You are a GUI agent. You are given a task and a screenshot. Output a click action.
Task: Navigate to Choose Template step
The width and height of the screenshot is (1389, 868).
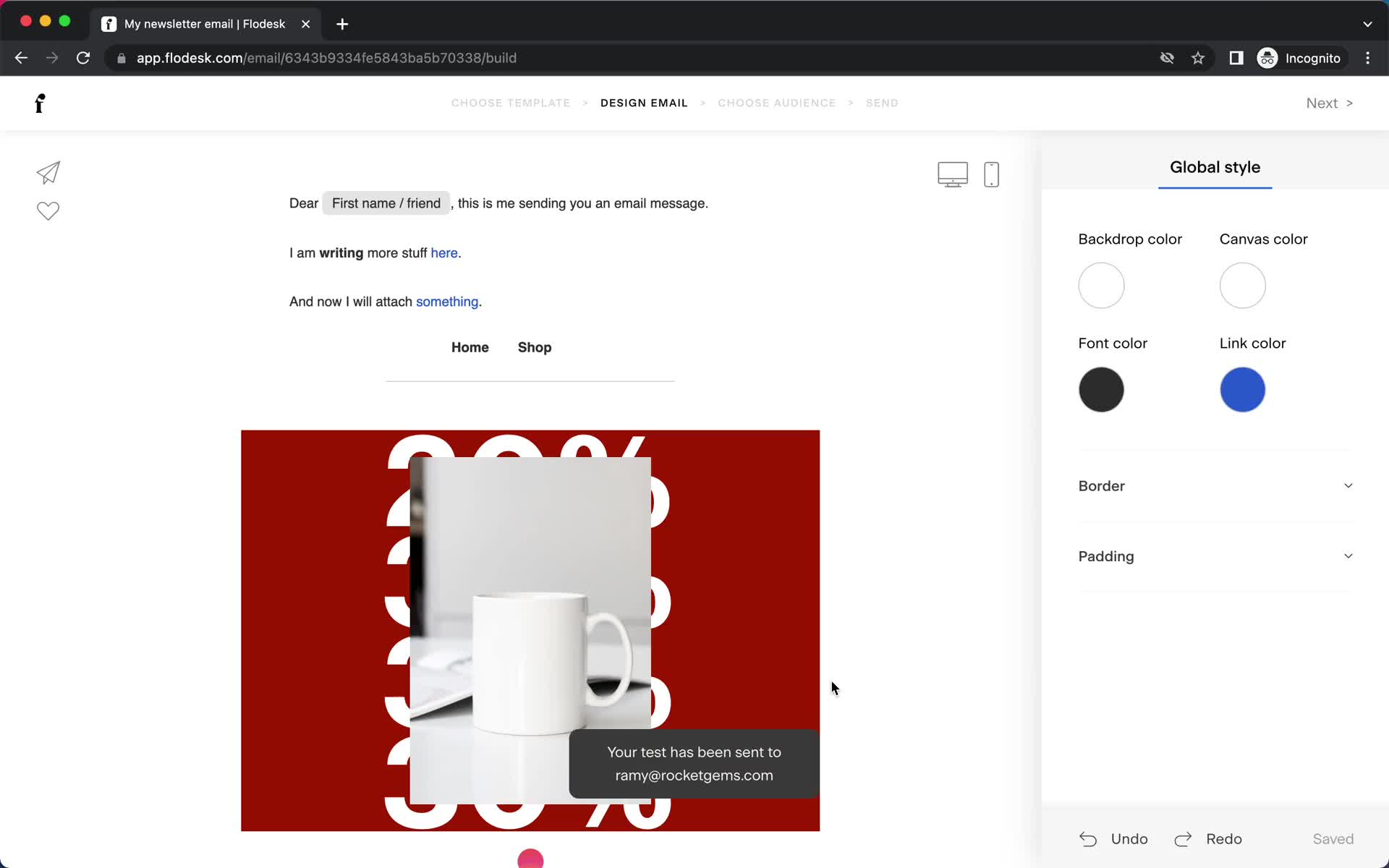(x=511, y=102)
